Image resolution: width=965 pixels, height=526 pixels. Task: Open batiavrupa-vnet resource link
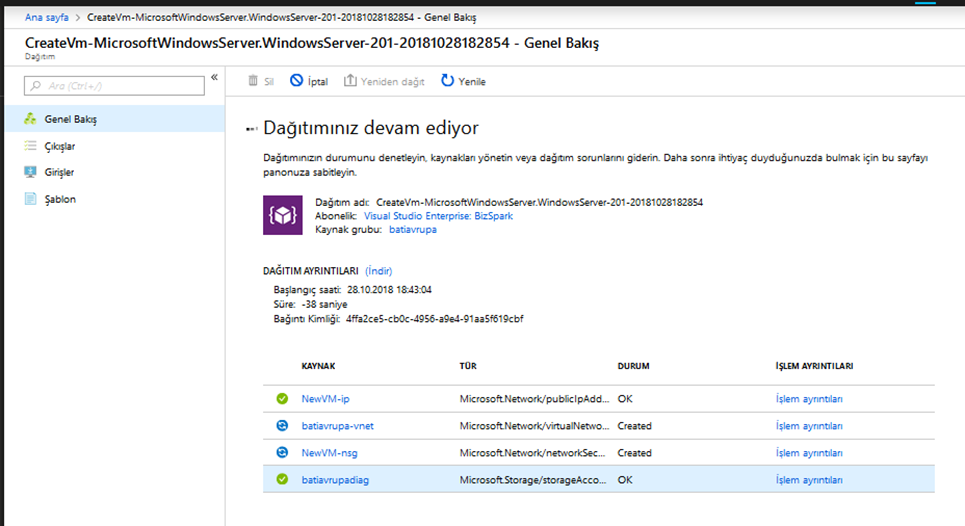point(337,426)
